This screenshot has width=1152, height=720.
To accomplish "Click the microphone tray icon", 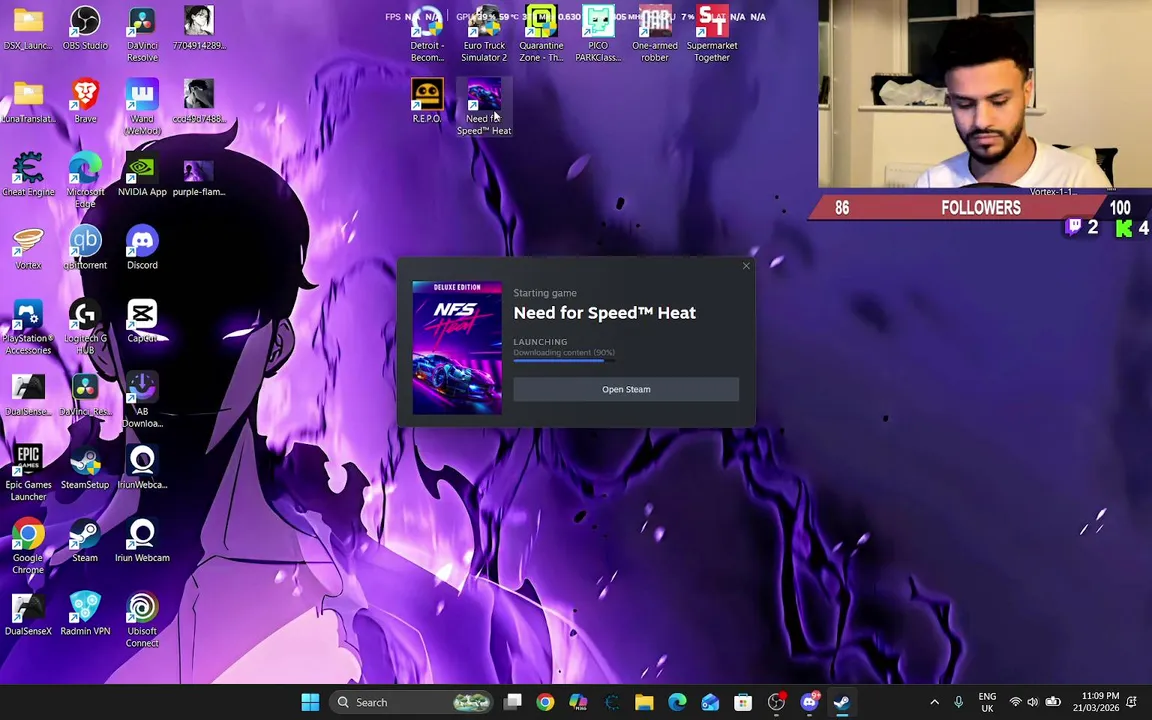I will point(958,702).
